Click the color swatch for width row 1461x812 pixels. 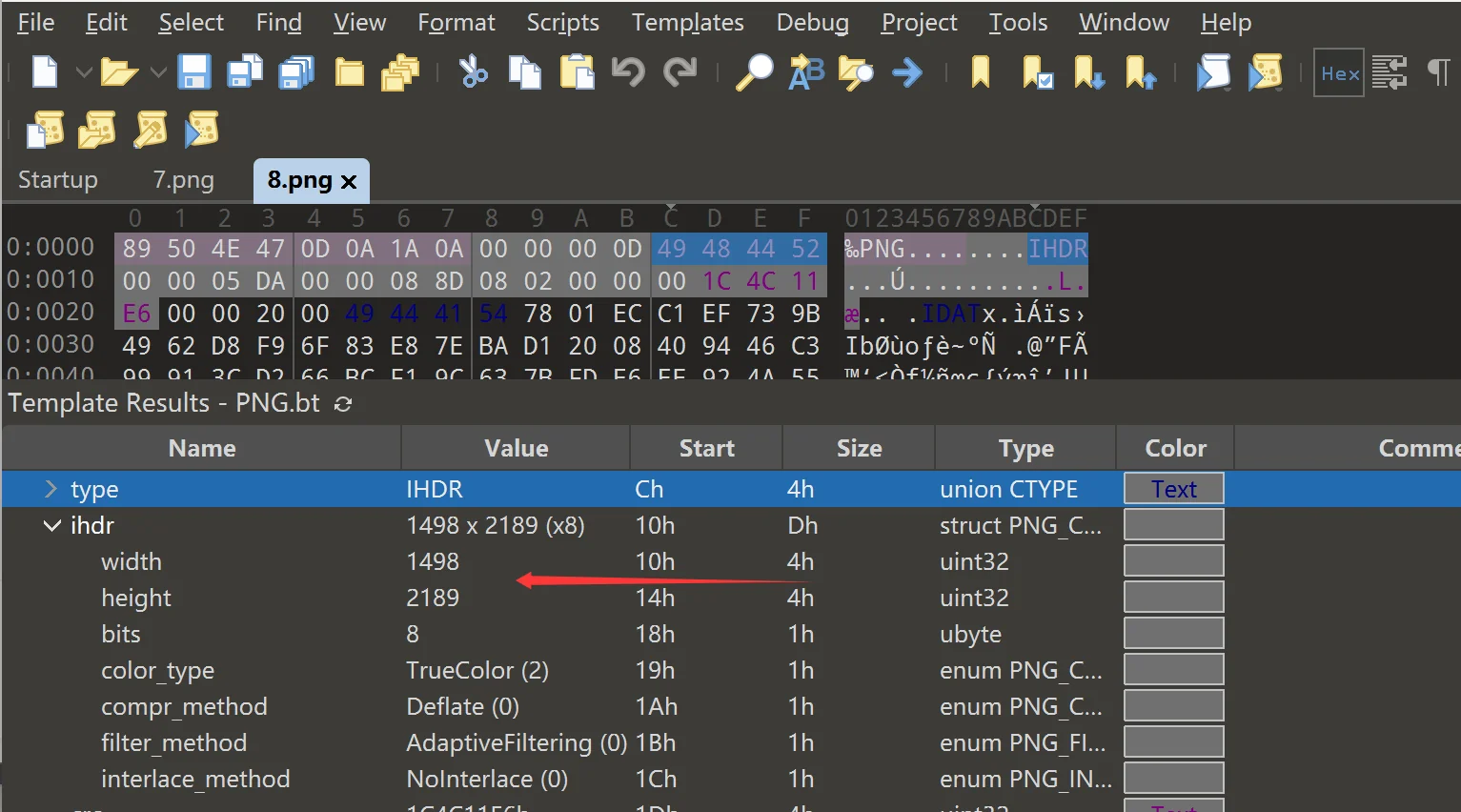(1173, 561)
